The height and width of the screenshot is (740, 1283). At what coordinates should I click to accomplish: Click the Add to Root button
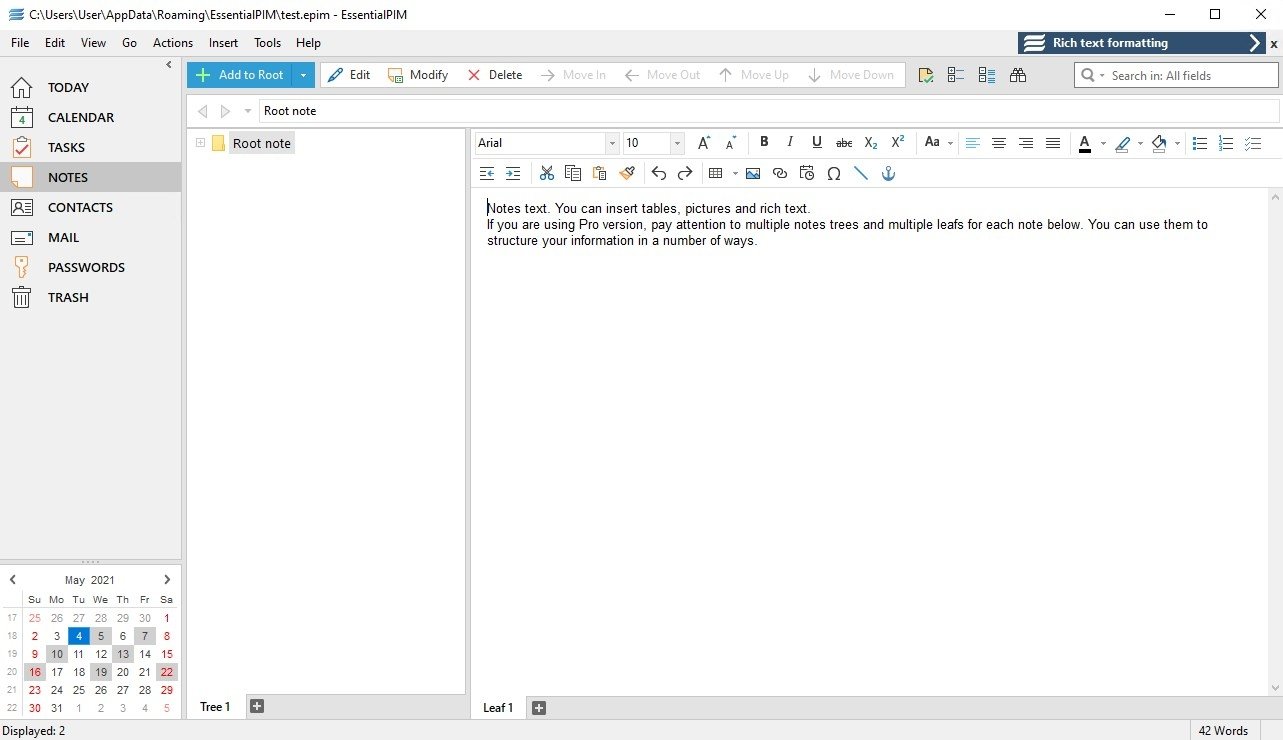tap(240, 75)
